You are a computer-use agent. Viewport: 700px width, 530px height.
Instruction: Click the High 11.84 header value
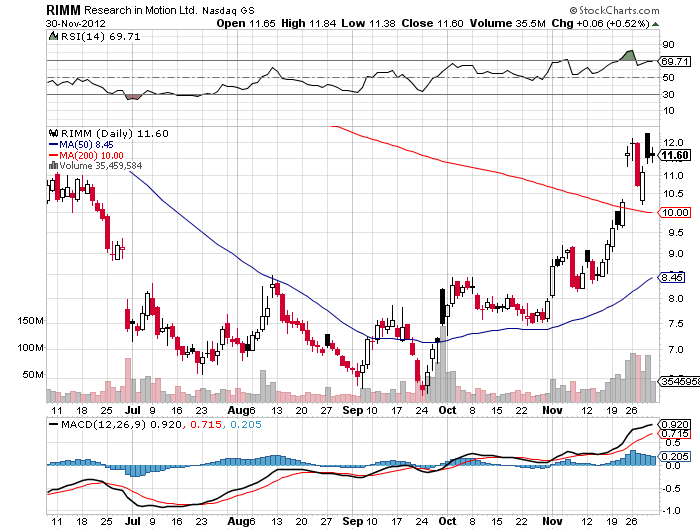308,23
